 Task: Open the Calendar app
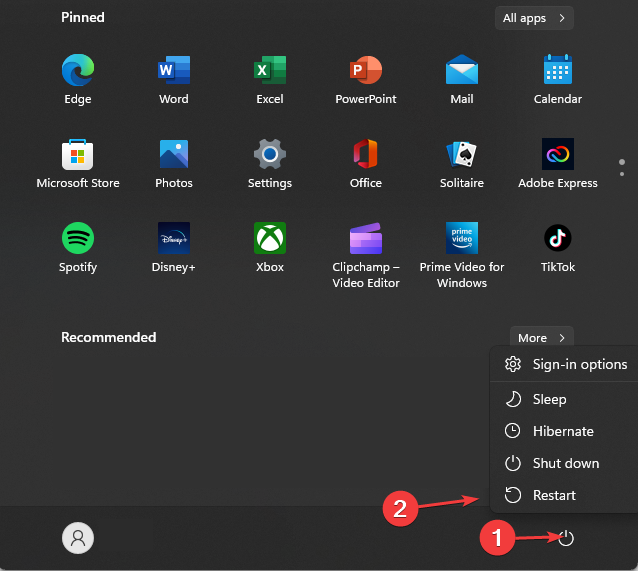(x=558, y=79)
